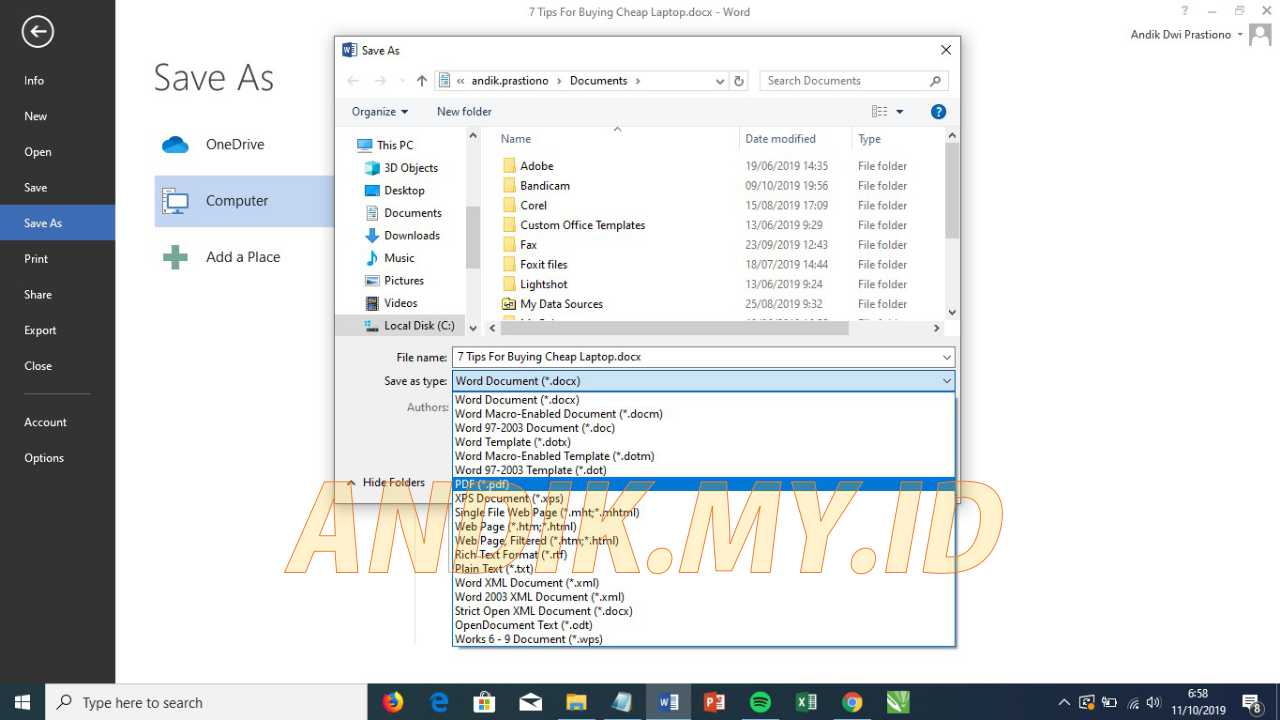Refresh the Documents folder listing
The width and height of the screenshot is (1280, 720).
point(739,81)
